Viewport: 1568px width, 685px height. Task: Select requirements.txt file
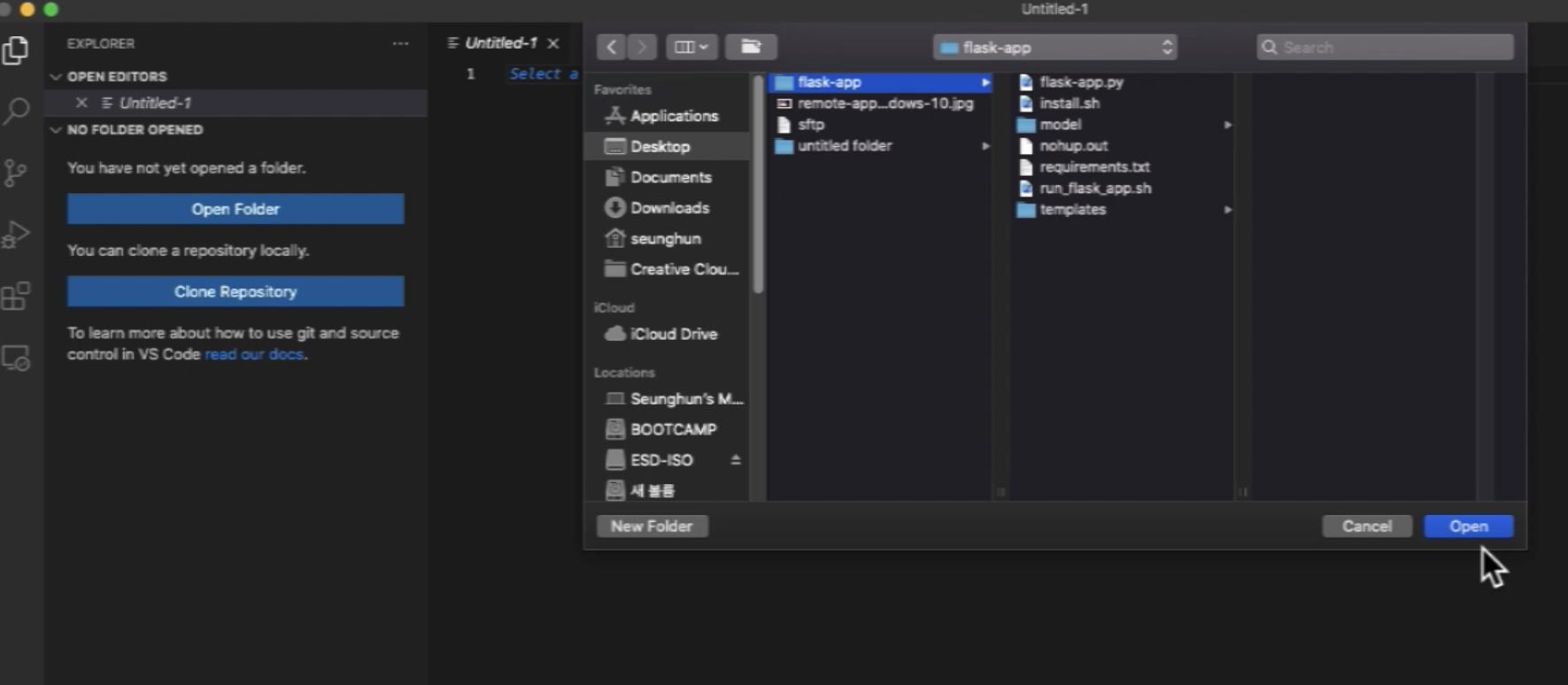(1123, 167)
